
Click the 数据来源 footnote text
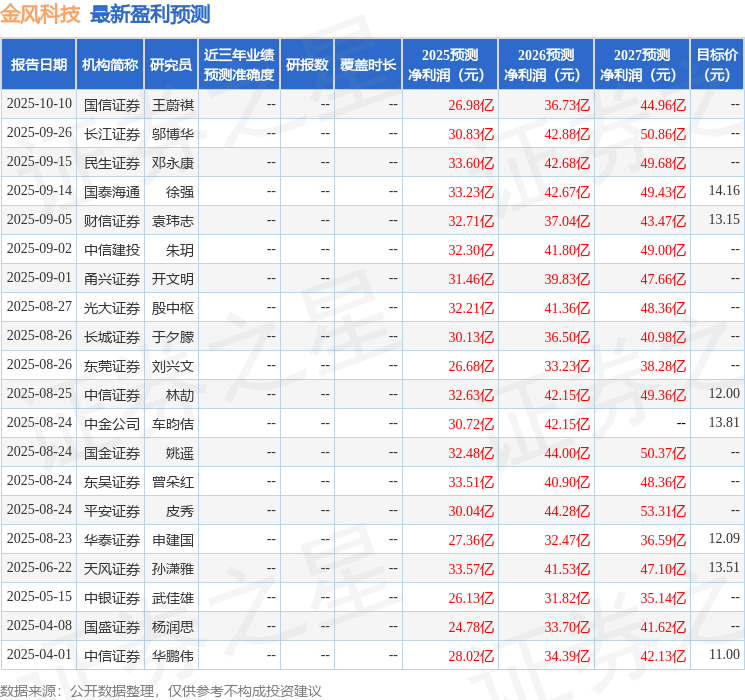coord(161,690)
